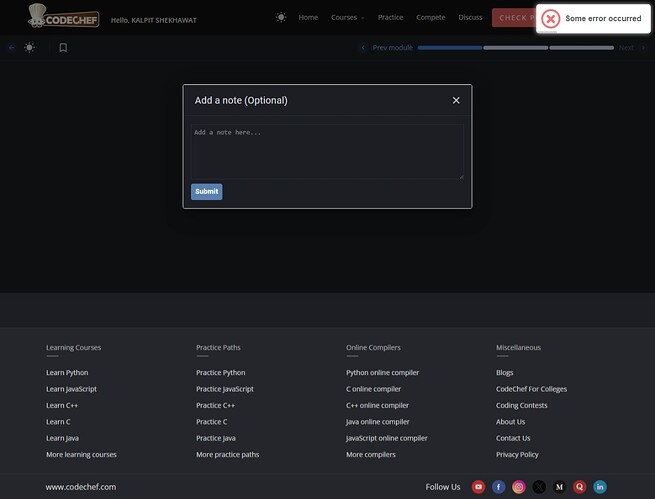This screenshot has width=655, height=499.
Task: Open the LinkedIn social icon
Action: [600, 487]
